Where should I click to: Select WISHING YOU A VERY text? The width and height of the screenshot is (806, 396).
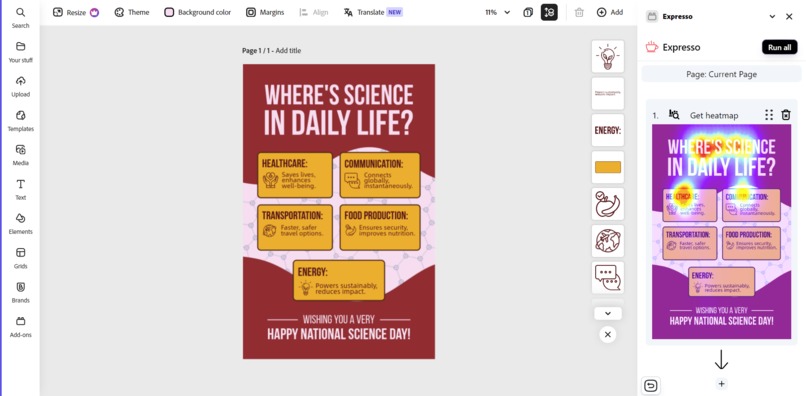tap(338, 319)
